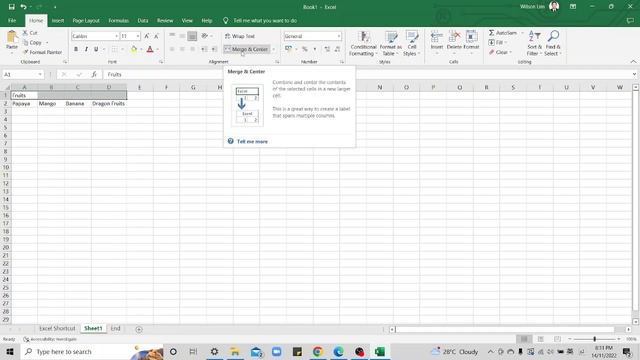Open Conditional Formatting menu

point(363,43)
